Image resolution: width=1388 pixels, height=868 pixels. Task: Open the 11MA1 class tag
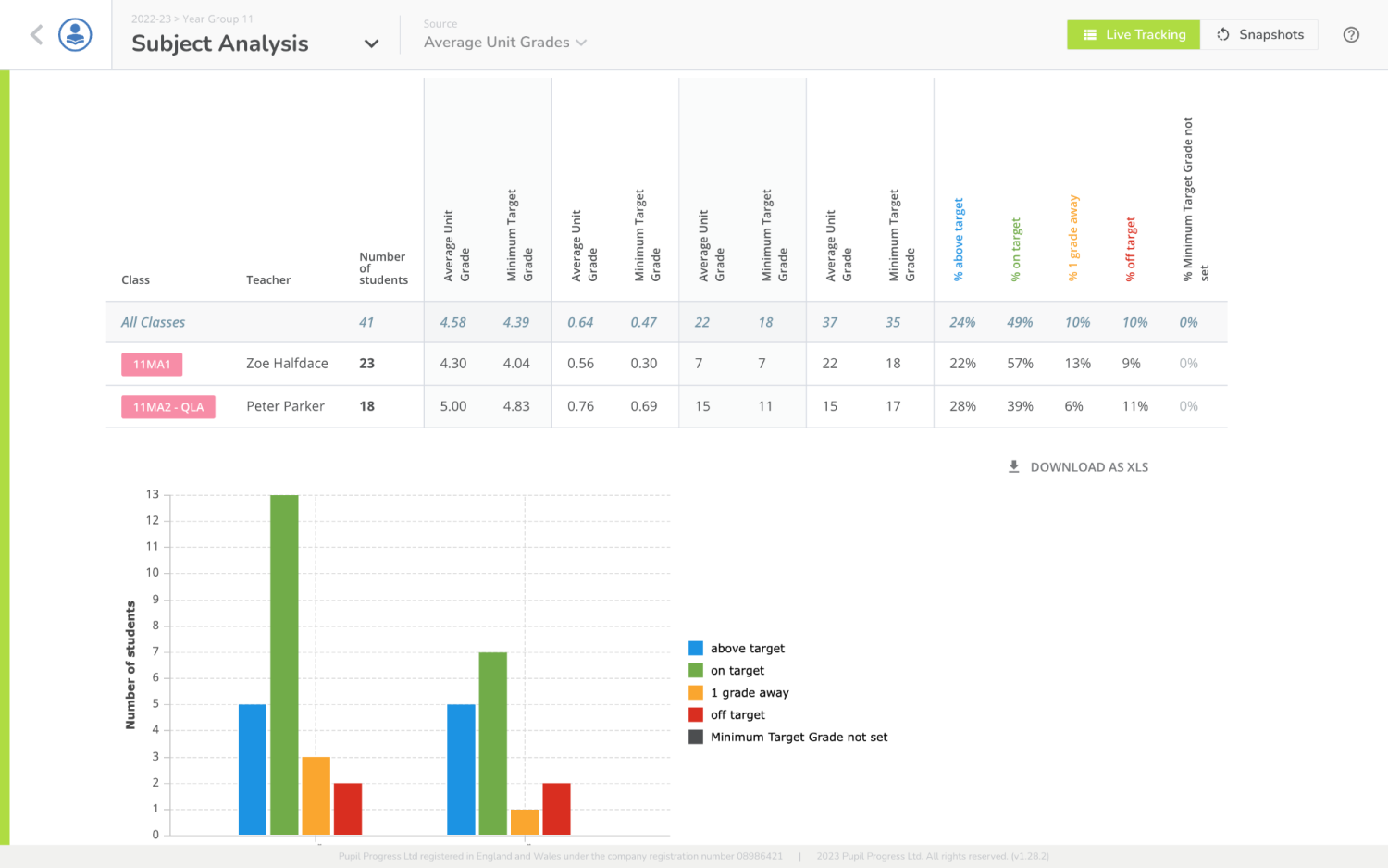pos(151,364)
